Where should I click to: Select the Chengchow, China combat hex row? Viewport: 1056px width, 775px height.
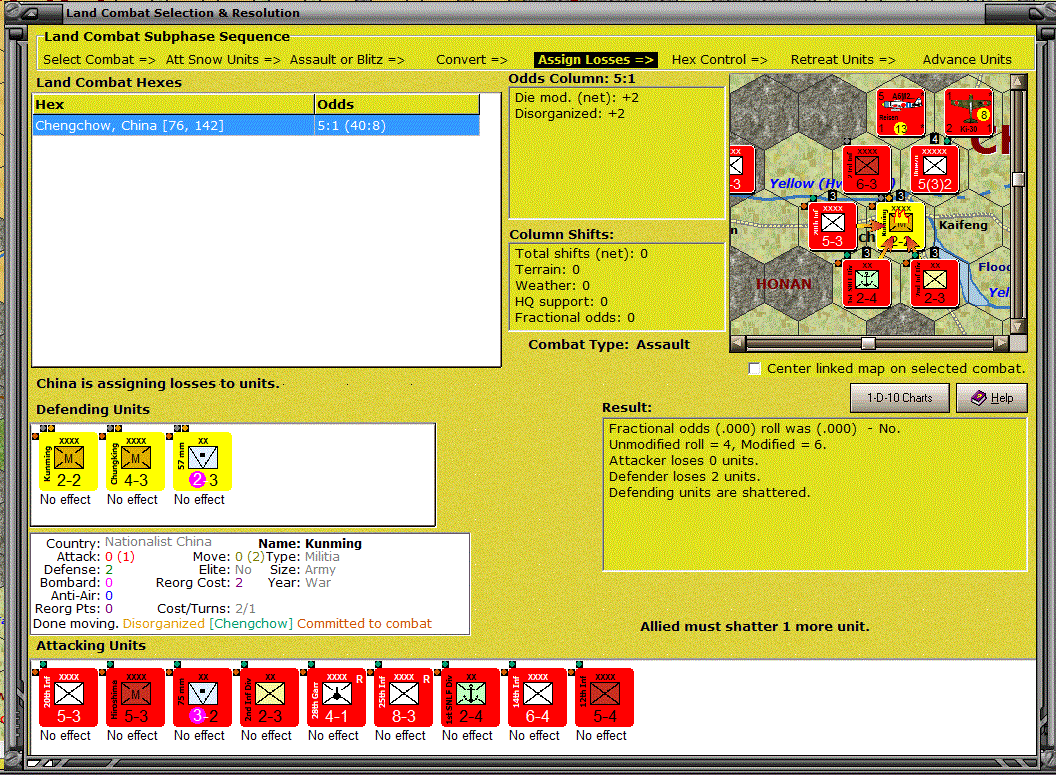pyautogui.click(x=256, y=126)
